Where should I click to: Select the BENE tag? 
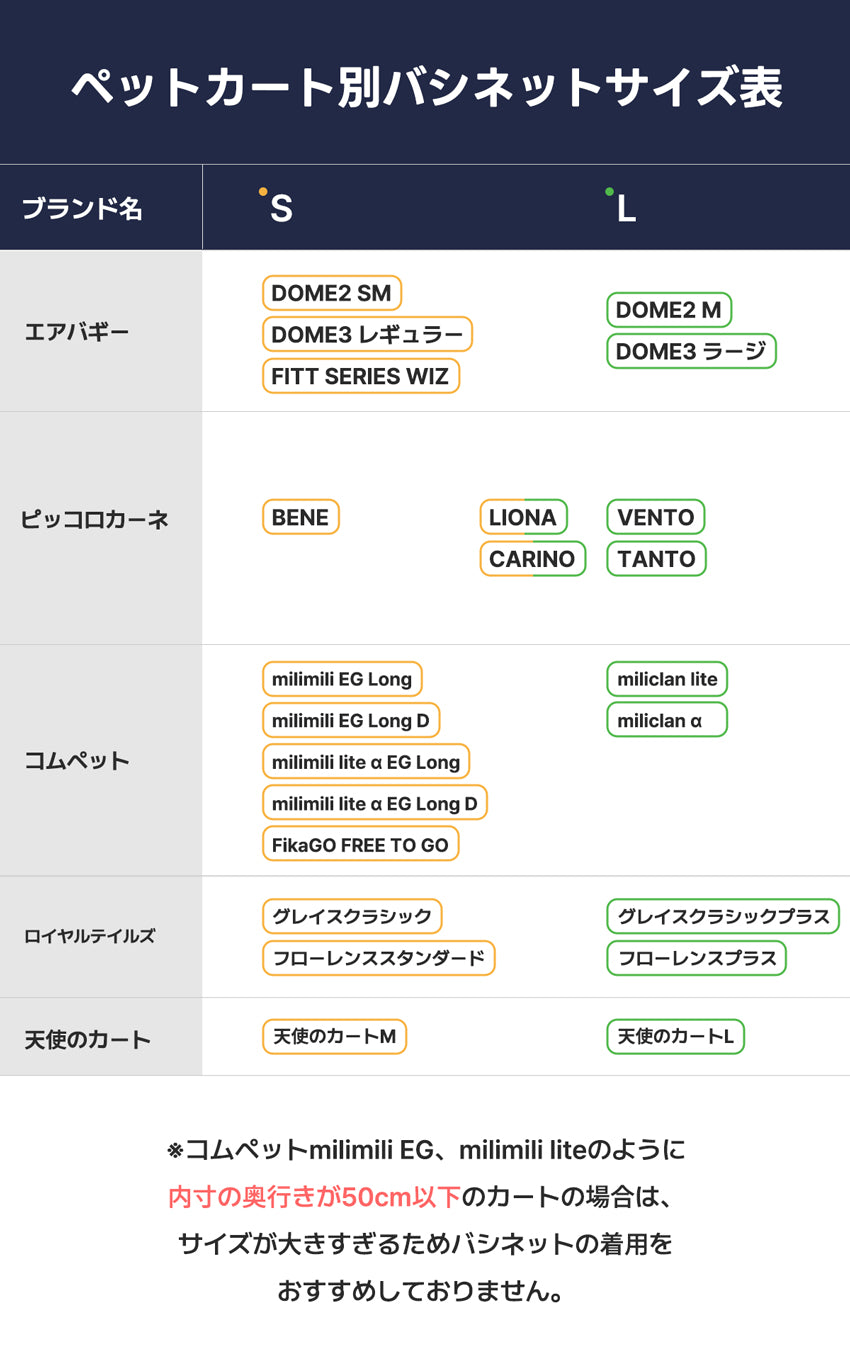(x=301, y=517)
